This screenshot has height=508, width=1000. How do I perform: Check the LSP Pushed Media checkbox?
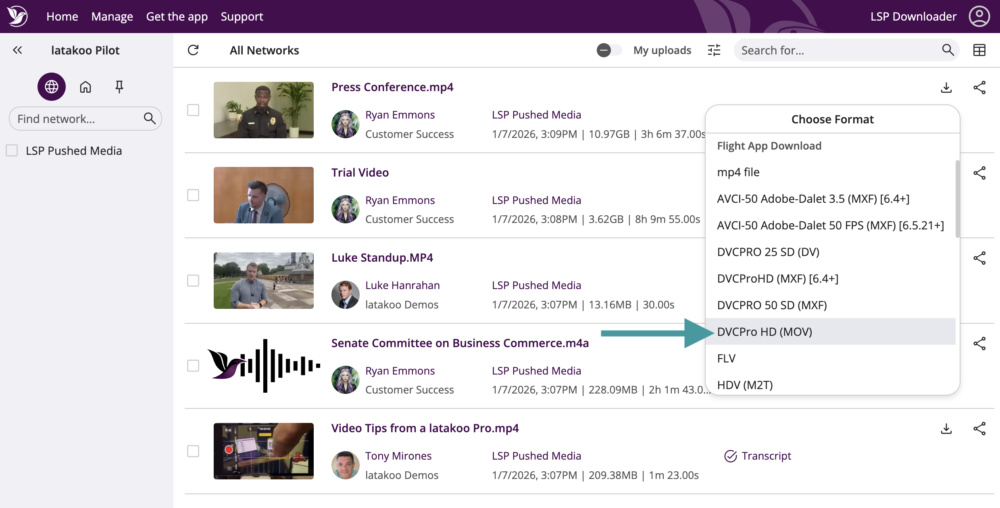point(12,151)
